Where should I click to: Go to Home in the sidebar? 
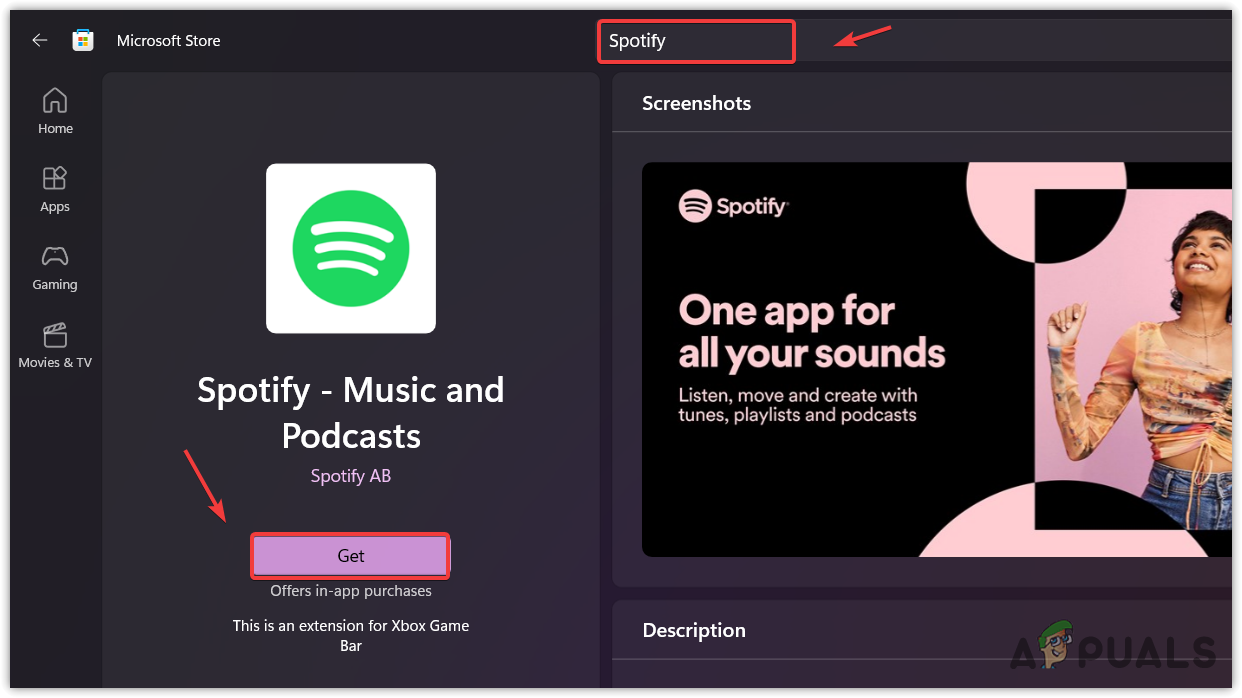(55, 111)
